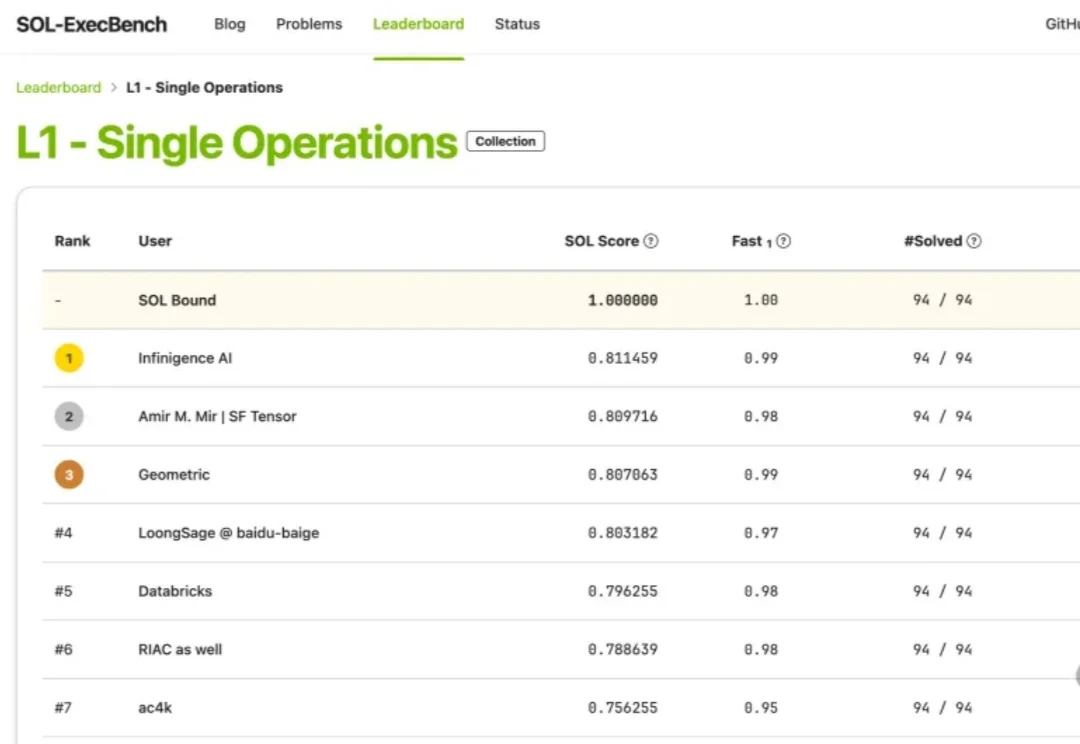
Task: Click the SOL score 0.807063
Action: pyautogui.click(x=623, y=475)
